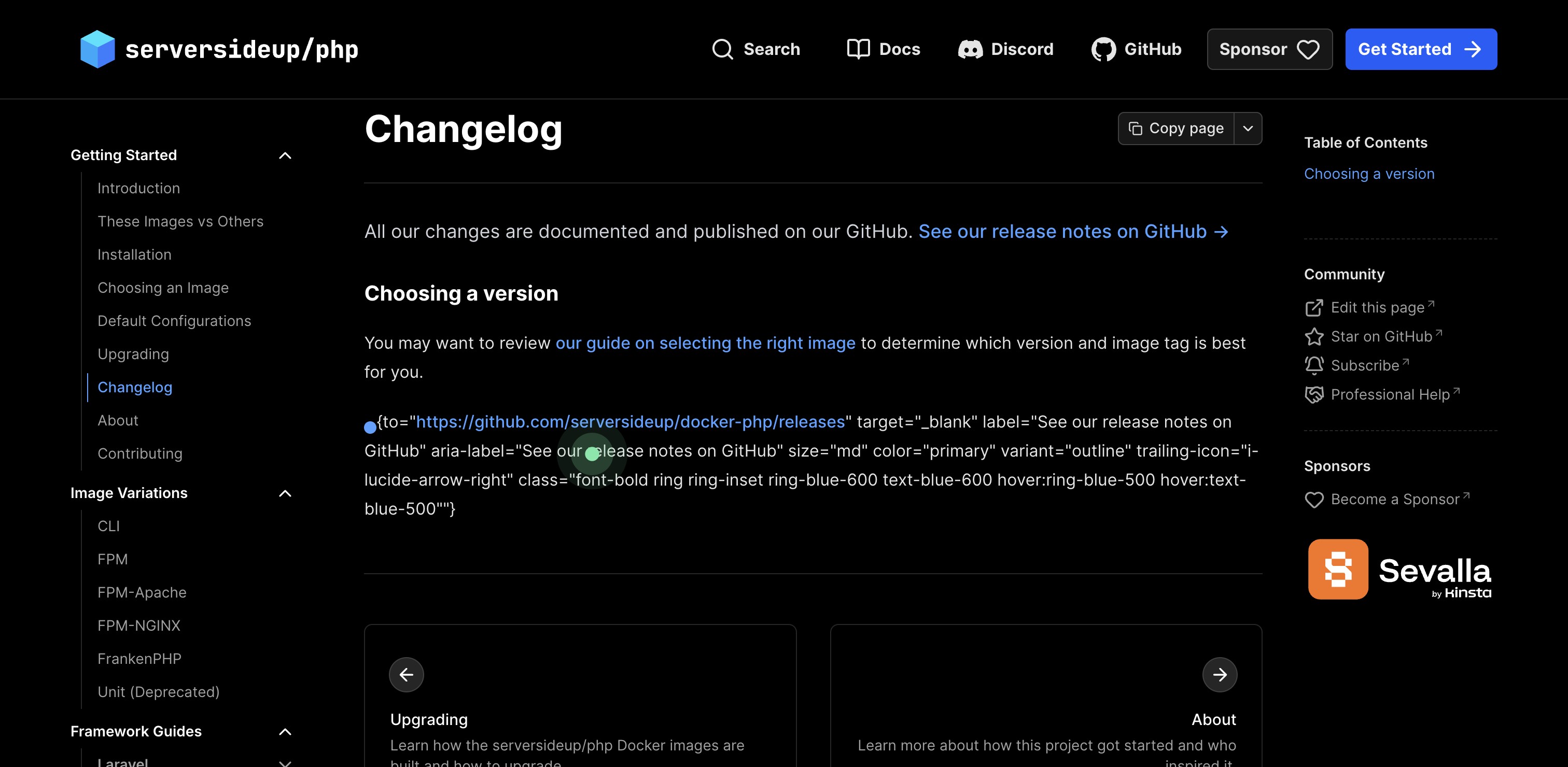
Task: Open Professional Help via its icon
Action: pos(1315,395)
